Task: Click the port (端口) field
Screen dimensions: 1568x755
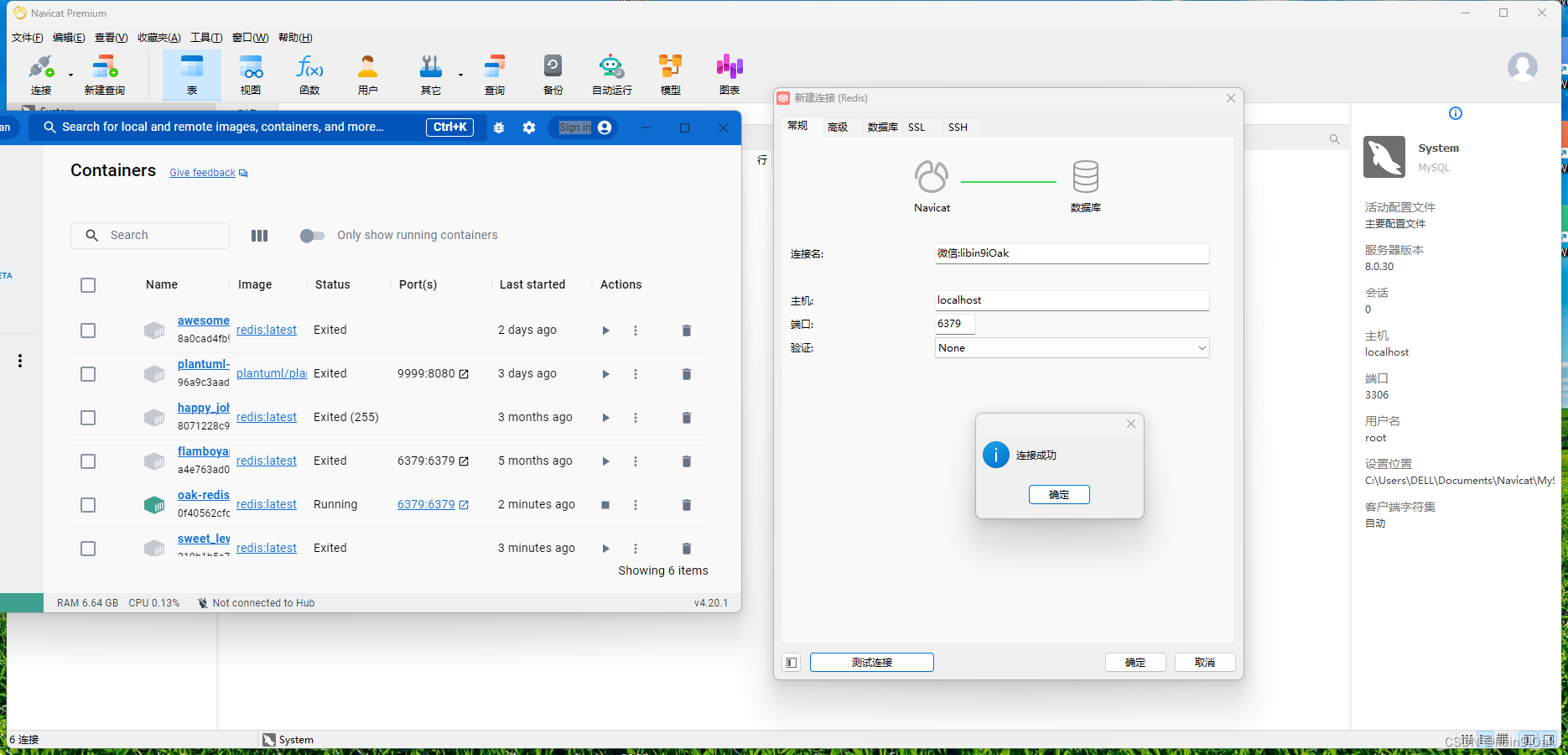Action: pyautogui.click(x=955, y=324)
